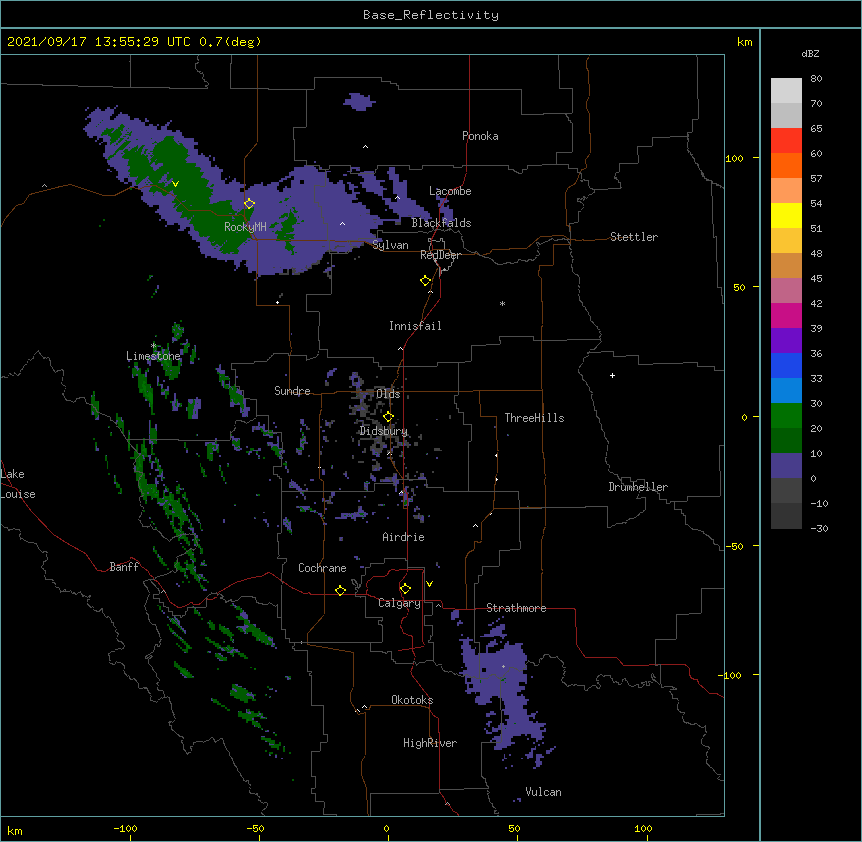862x842 pixels.
Task: Select the magenta 42 dBZ legend swatch
Action: pos(786,315)
